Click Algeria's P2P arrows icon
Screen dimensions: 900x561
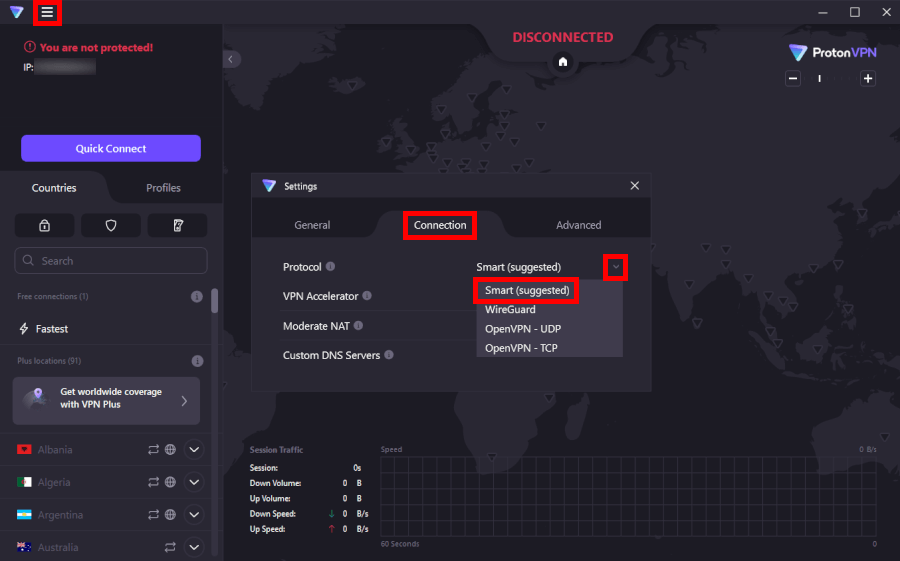pos(153,482)
